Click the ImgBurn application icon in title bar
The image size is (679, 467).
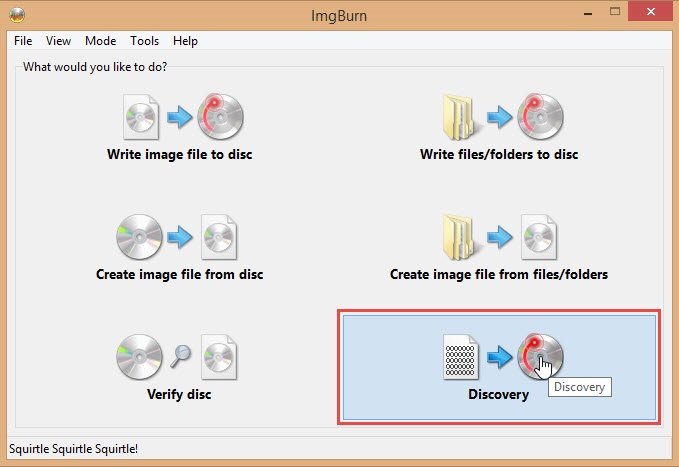17,15
